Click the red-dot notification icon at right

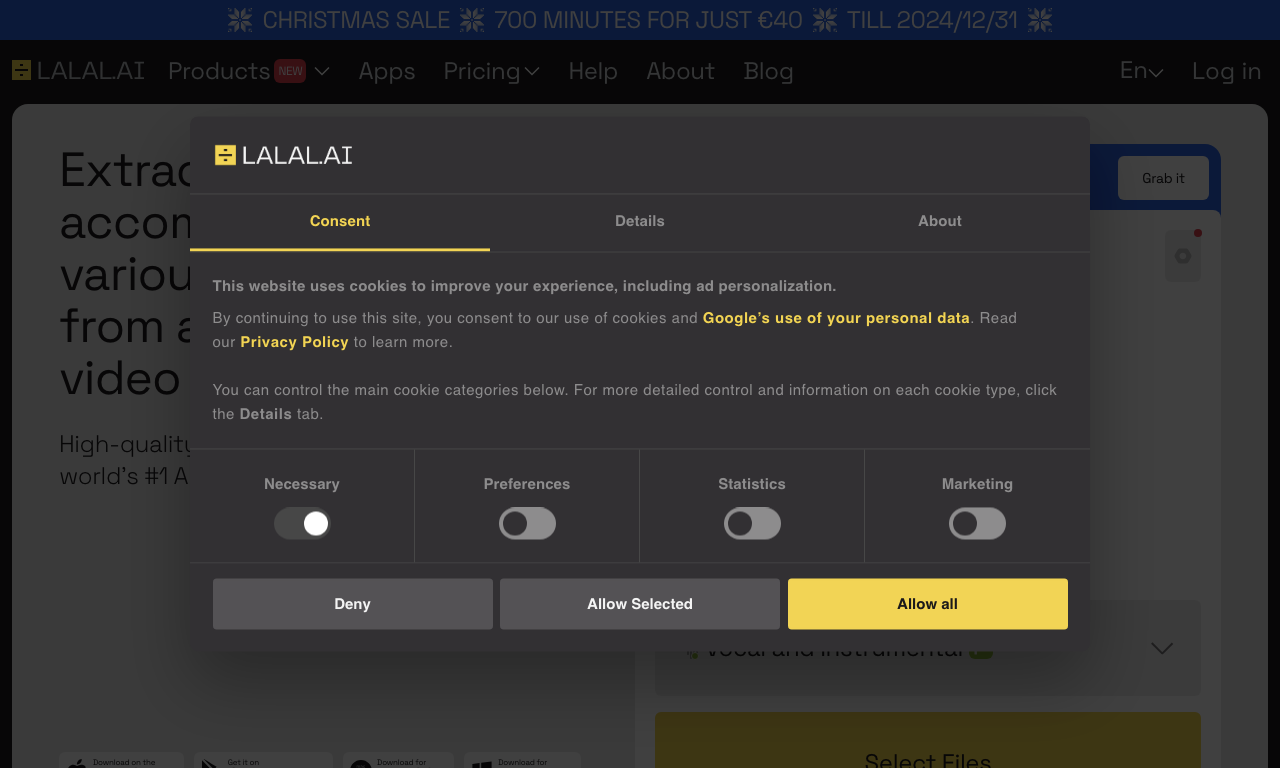click(x=1183, y=255)
